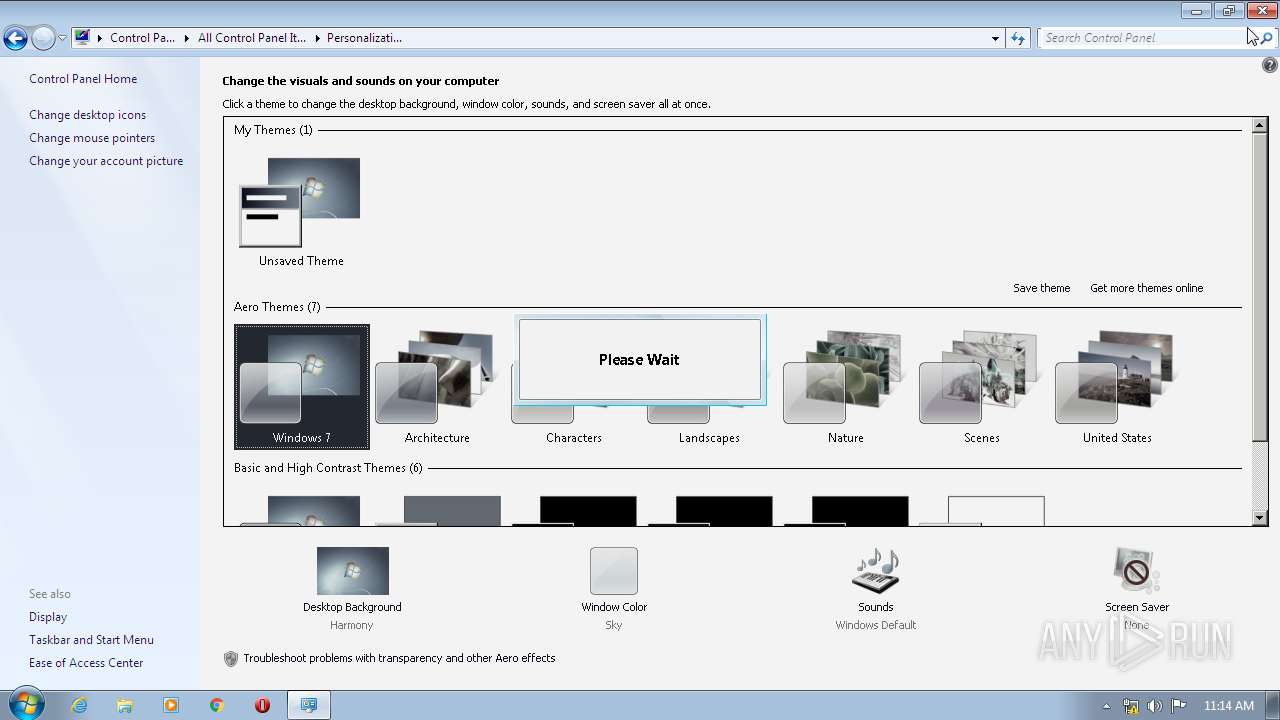The height and width of the screenshot is (720, 1280).
Task: Click the Action Center flag icon
Action: pyautogui.click(x=1179, y=706)
